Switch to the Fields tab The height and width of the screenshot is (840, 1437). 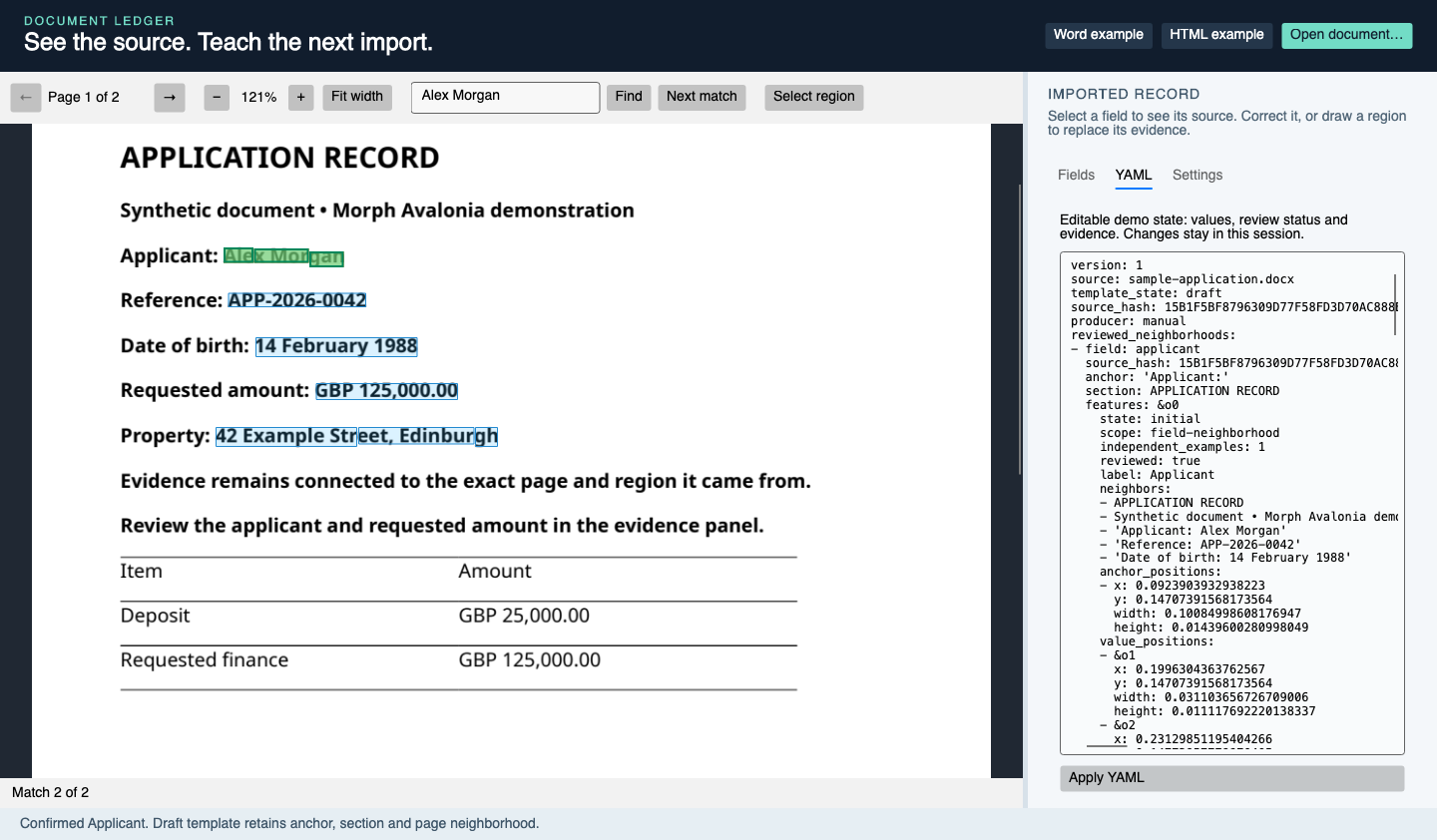(x=1076, y=176)
